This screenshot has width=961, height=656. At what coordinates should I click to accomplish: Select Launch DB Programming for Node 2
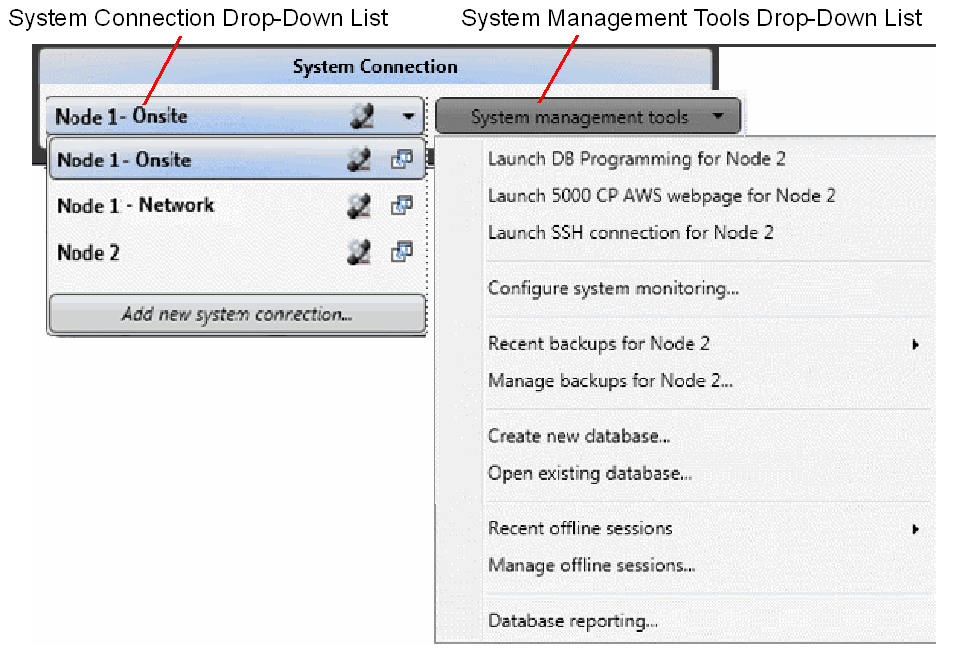pos(636,159)
